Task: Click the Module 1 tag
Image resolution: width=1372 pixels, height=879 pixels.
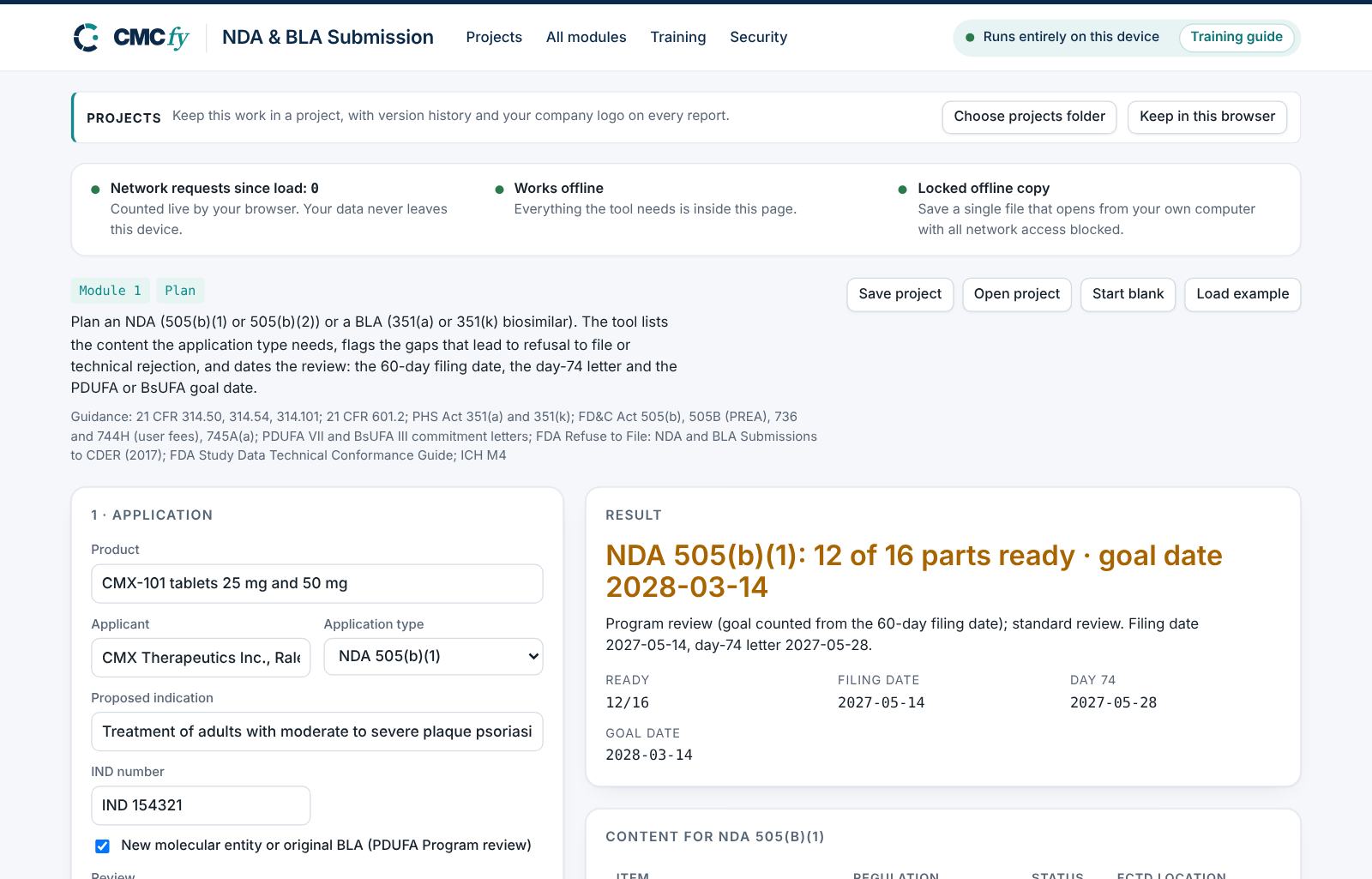Action: pyautogui.click(x=110, y=291)
